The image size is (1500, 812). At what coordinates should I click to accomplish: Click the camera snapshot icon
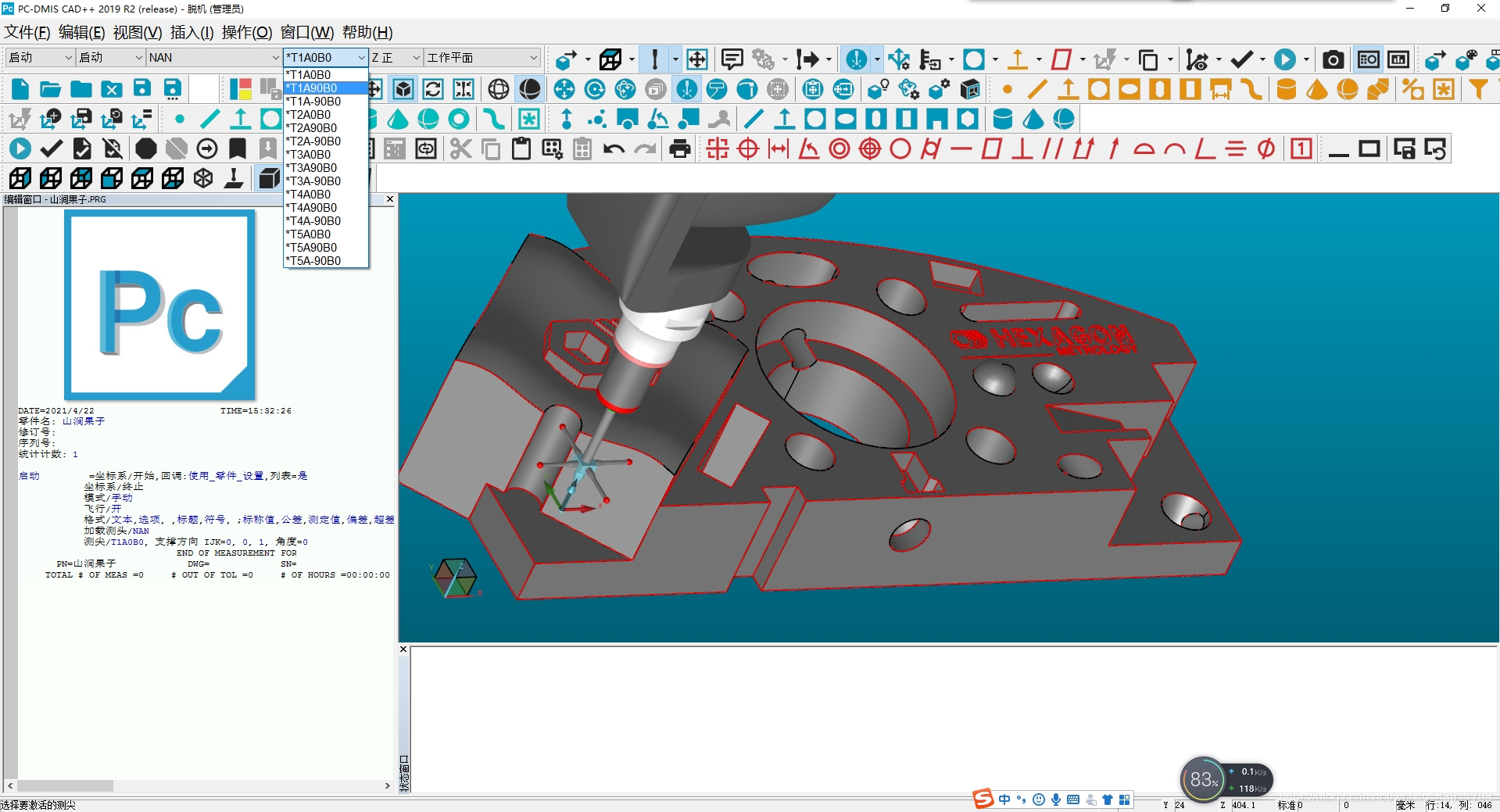(1334, 59)
